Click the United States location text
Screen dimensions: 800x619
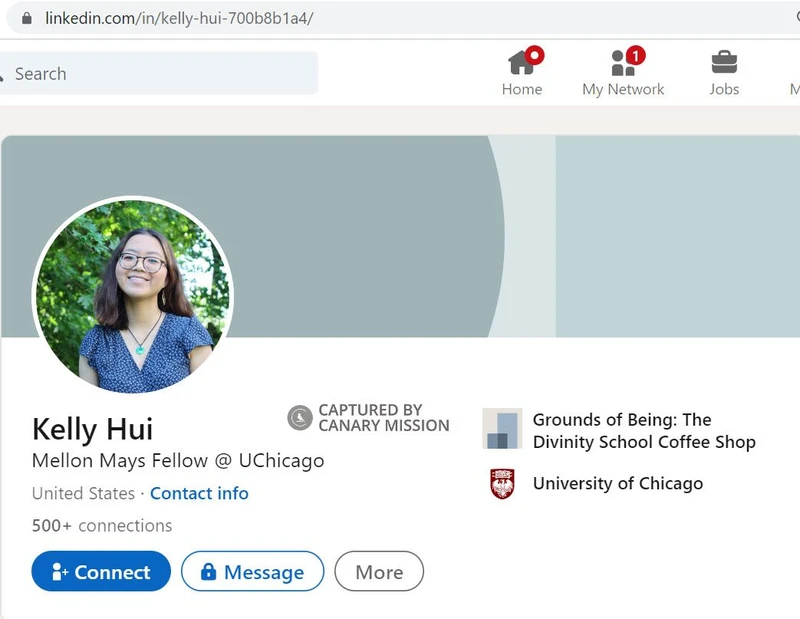coord(83,493)
